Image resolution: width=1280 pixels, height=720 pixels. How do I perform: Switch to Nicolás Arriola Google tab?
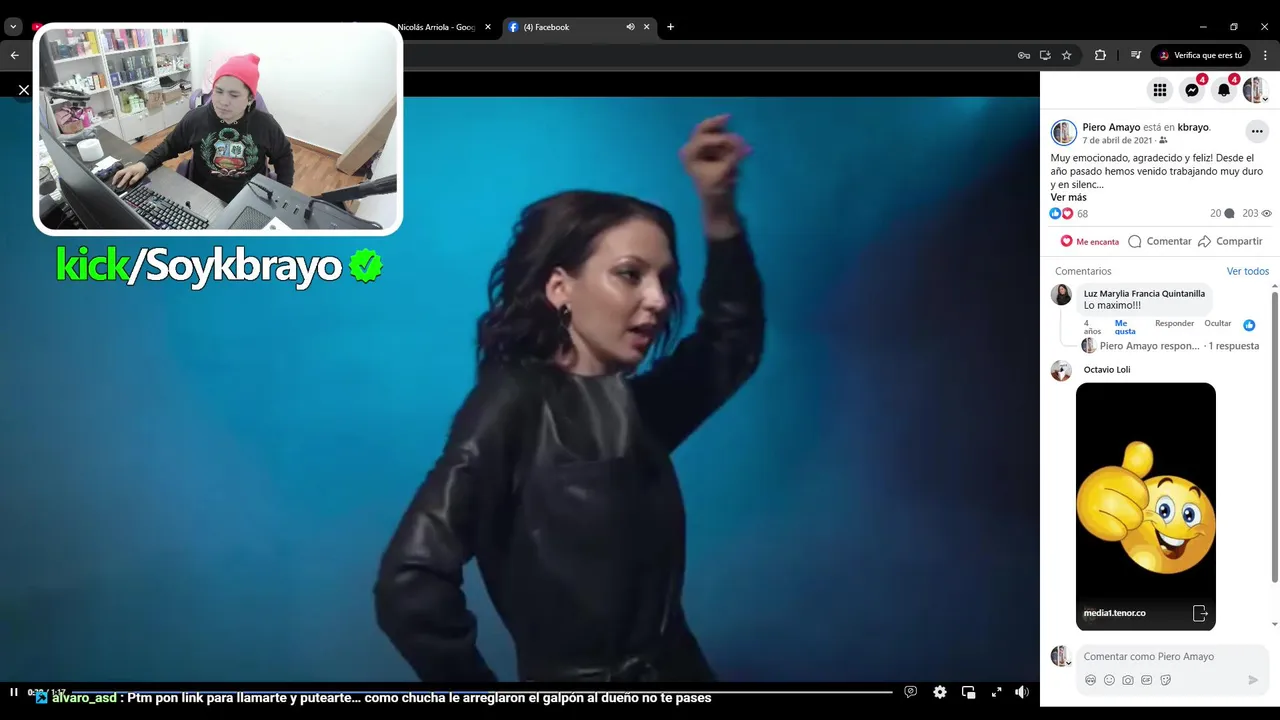pyautogui.click(x=436, y=27)
